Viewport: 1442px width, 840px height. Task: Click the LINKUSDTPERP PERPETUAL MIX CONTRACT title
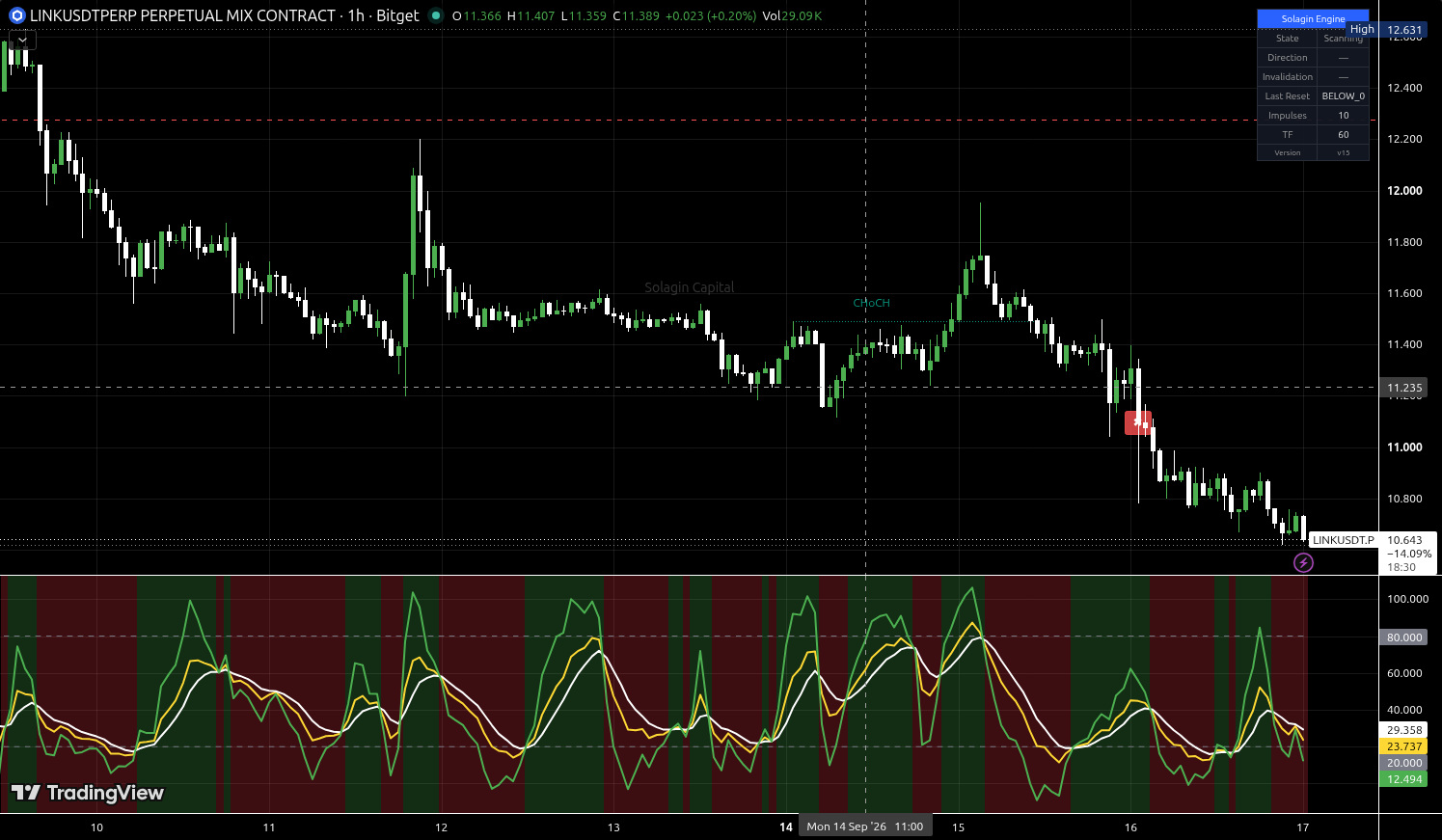pos(182,15)
